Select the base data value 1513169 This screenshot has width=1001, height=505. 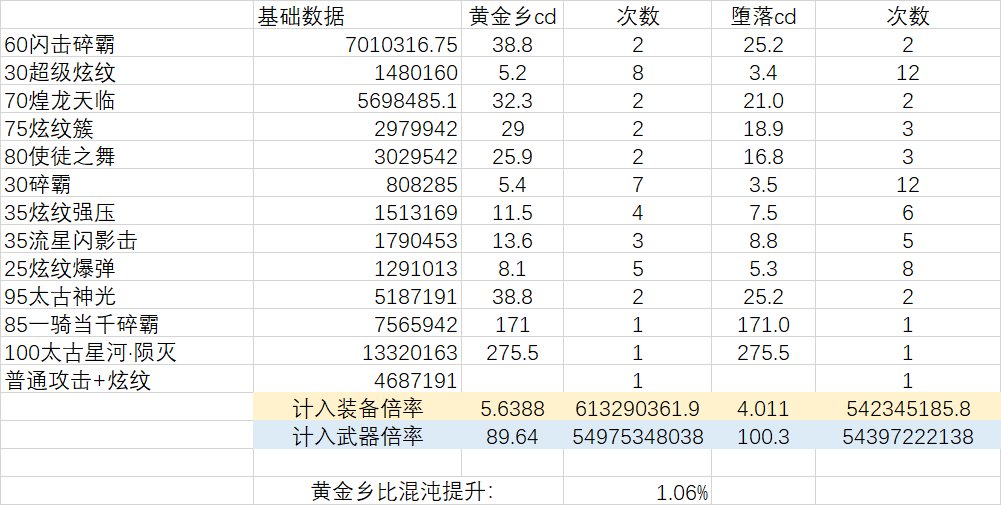click(x=358, y=212)
